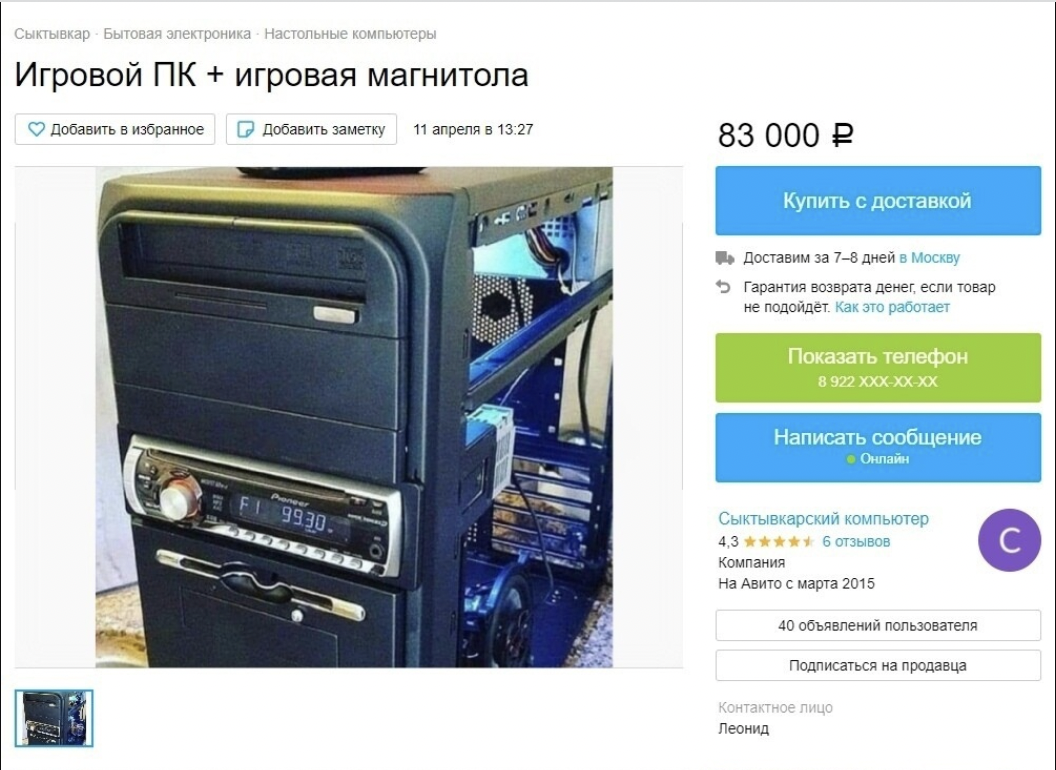
Task: Open the 6 отзывов reviews link
Action: 856,542
